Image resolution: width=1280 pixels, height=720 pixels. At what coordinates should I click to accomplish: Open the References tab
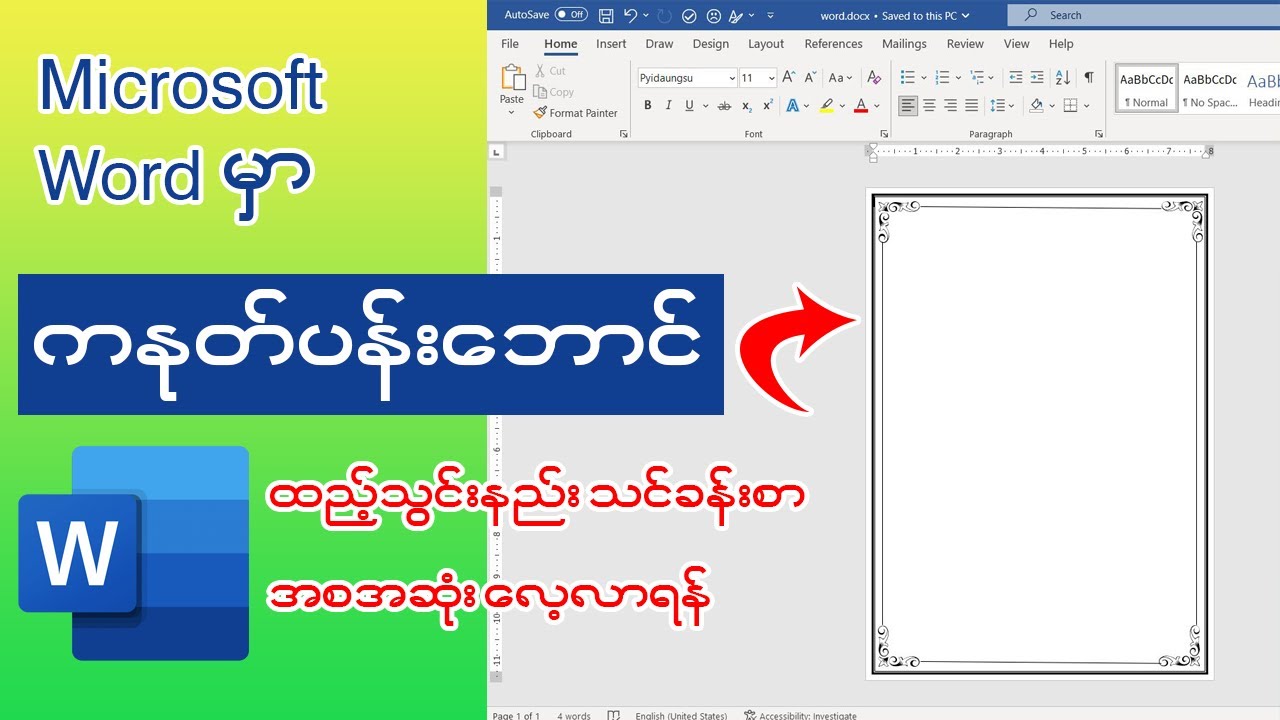point(833,44)
